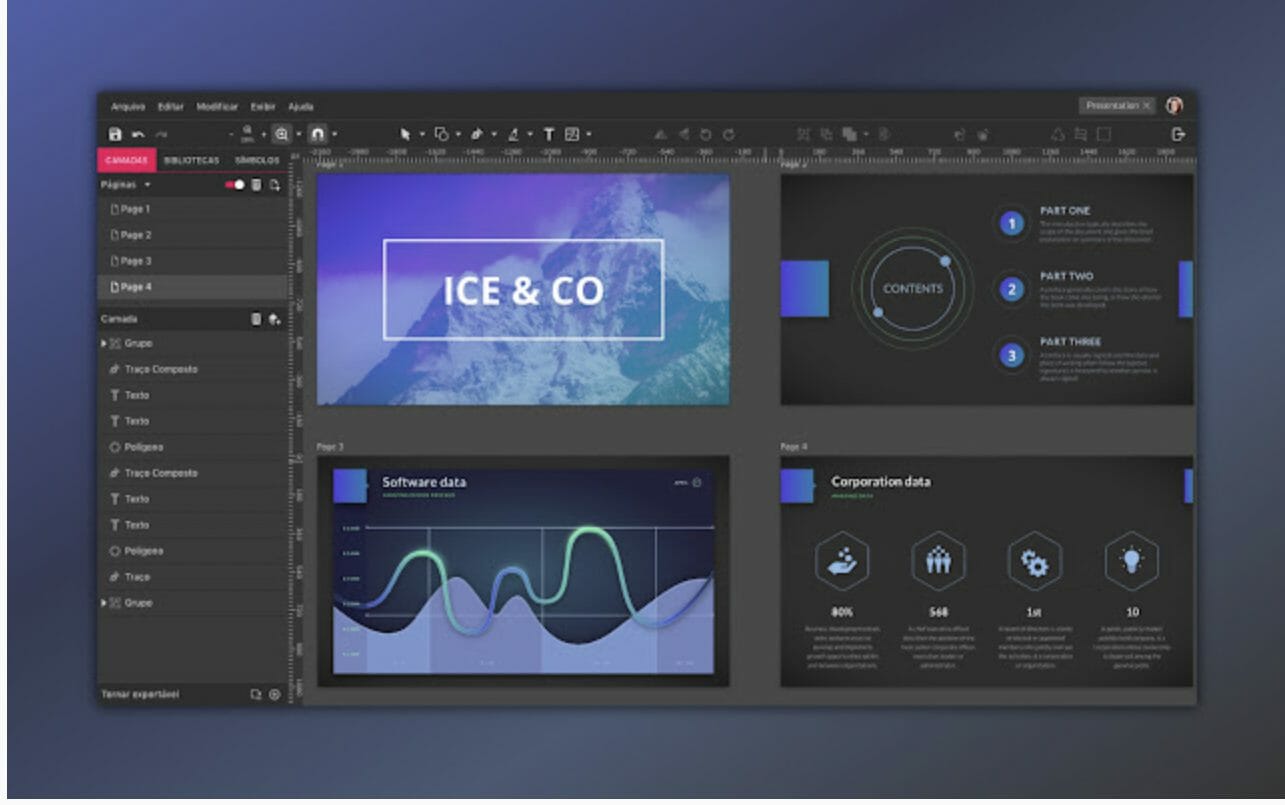The width and height of the screenshot is (1285, 805).
Task: Open the Páginas dropdown
Action: [x=146, y=185]
